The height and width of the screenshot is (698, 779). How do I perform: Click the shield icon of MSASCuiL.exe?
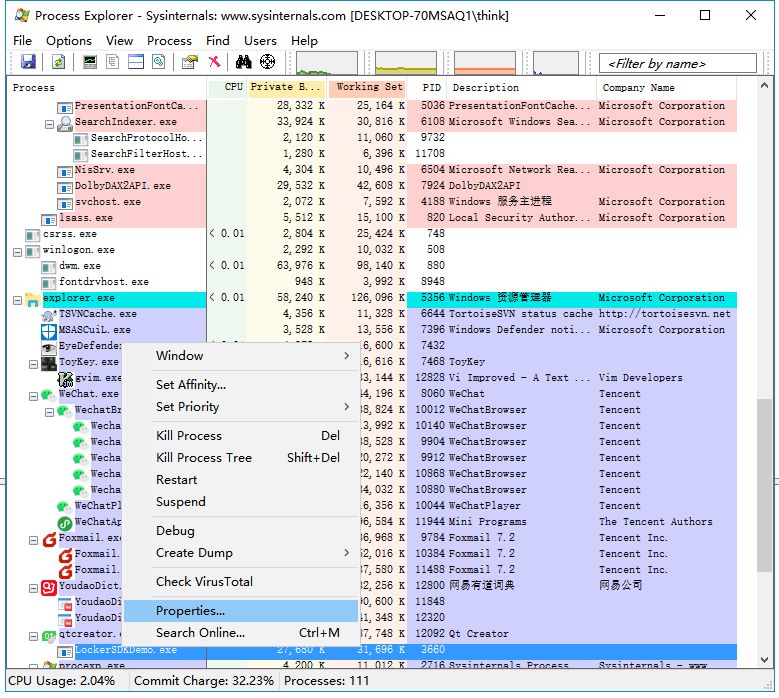tap(49, 331)
